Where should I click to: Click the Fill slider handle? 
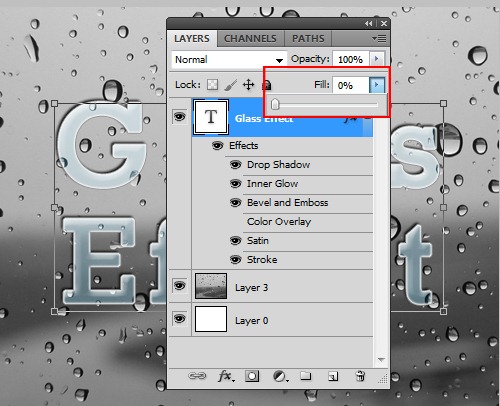click(x=275, y=104)
